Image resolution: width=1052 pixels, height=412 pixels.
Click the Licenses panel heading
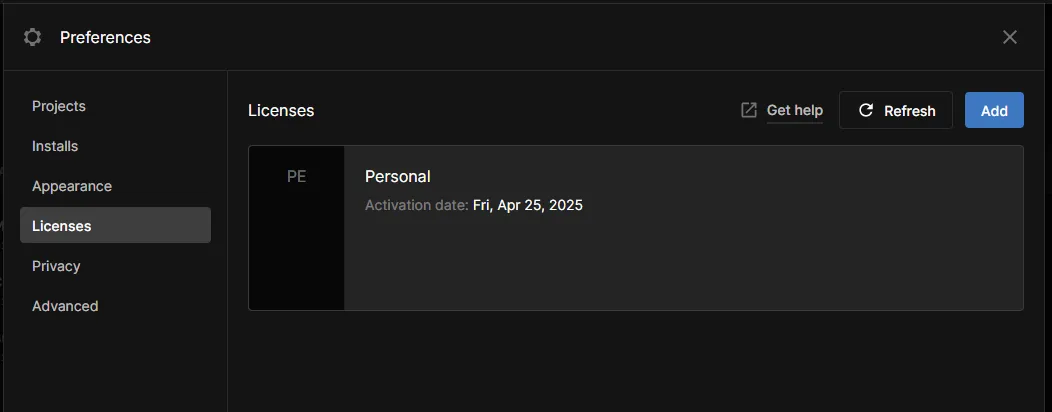pos(281,110)
